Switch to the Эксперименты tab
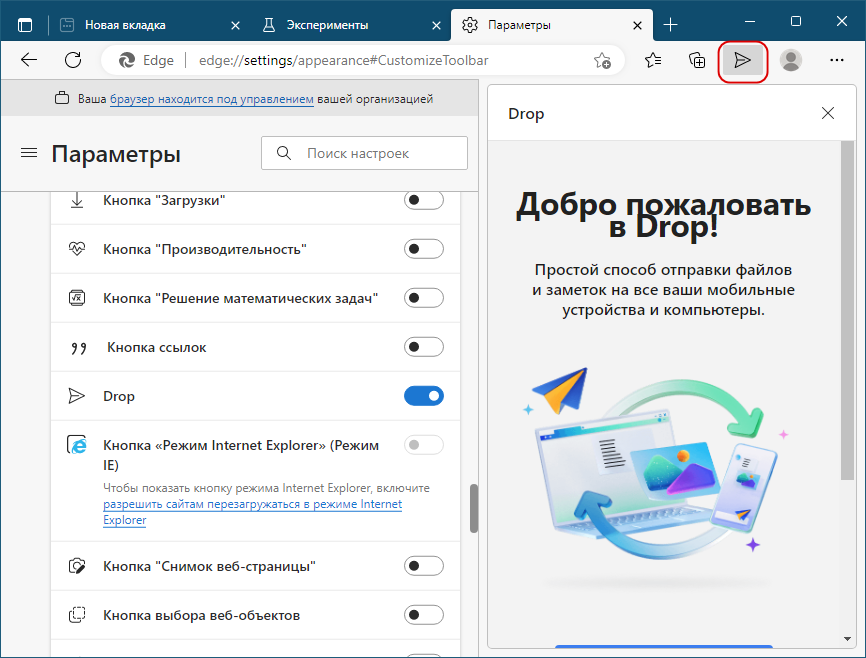This screenshot has width=866, height=658. tap(351, 25)
